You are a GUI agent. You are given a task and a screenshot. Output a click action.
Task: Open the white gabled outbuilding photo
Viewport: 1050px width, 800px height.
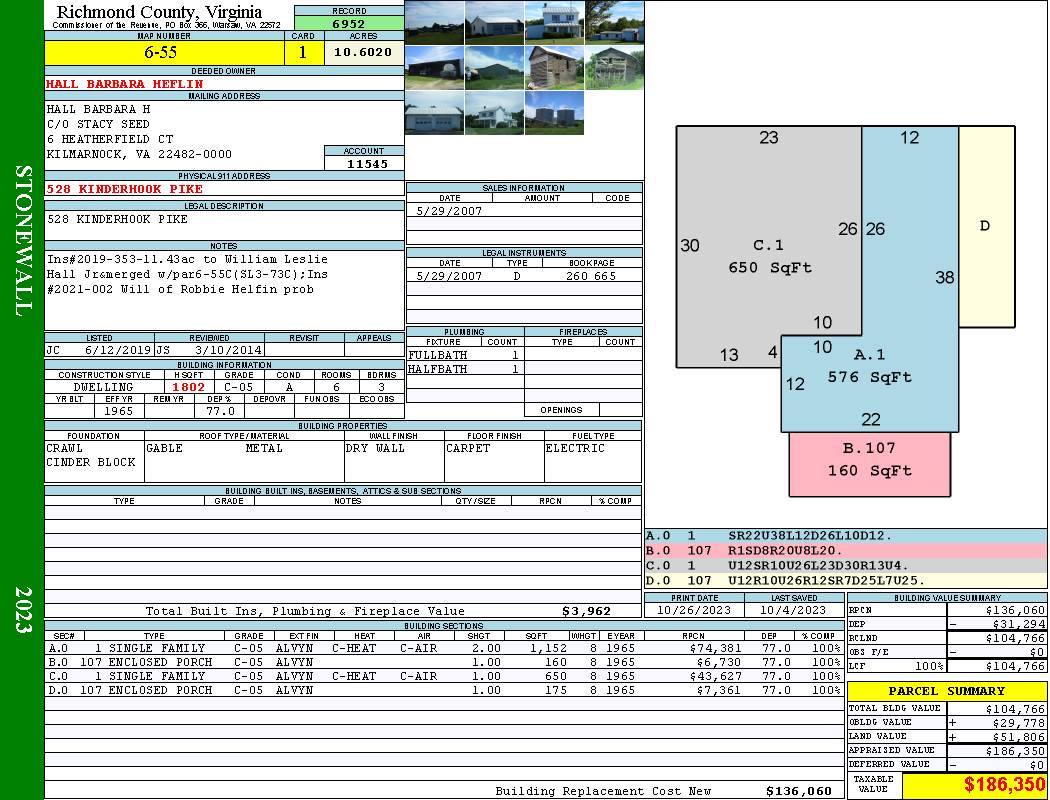coord(494,23)
